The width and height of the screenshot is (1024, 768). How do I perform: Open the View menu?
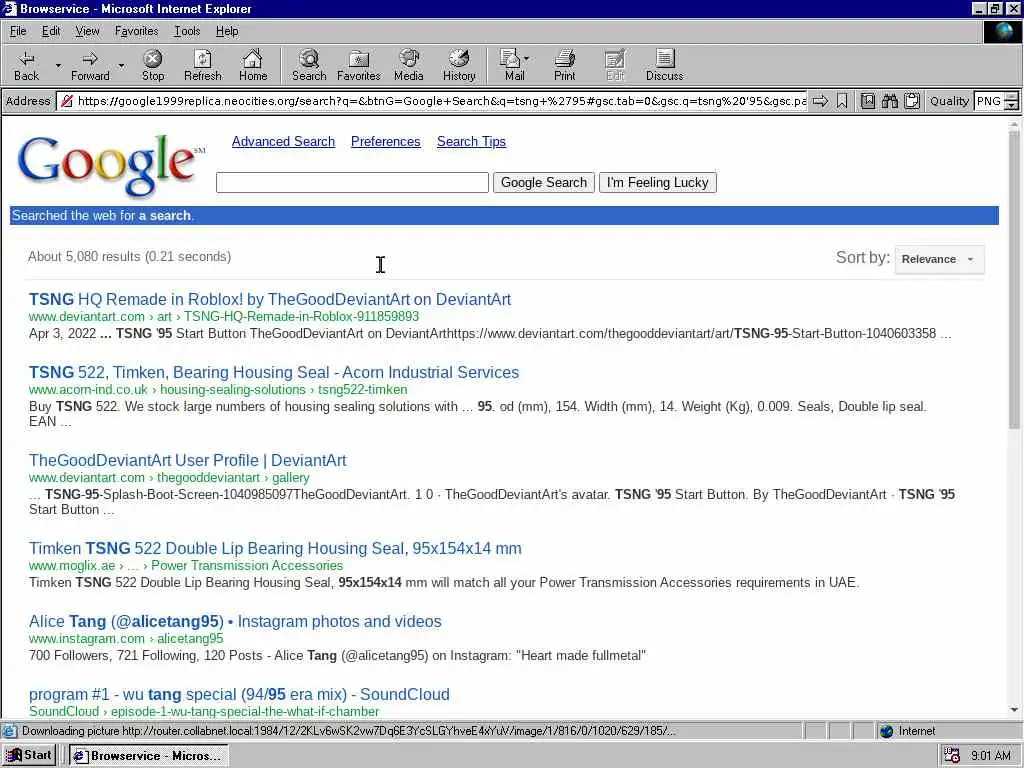pyautogui.click(x=88, y=31)
